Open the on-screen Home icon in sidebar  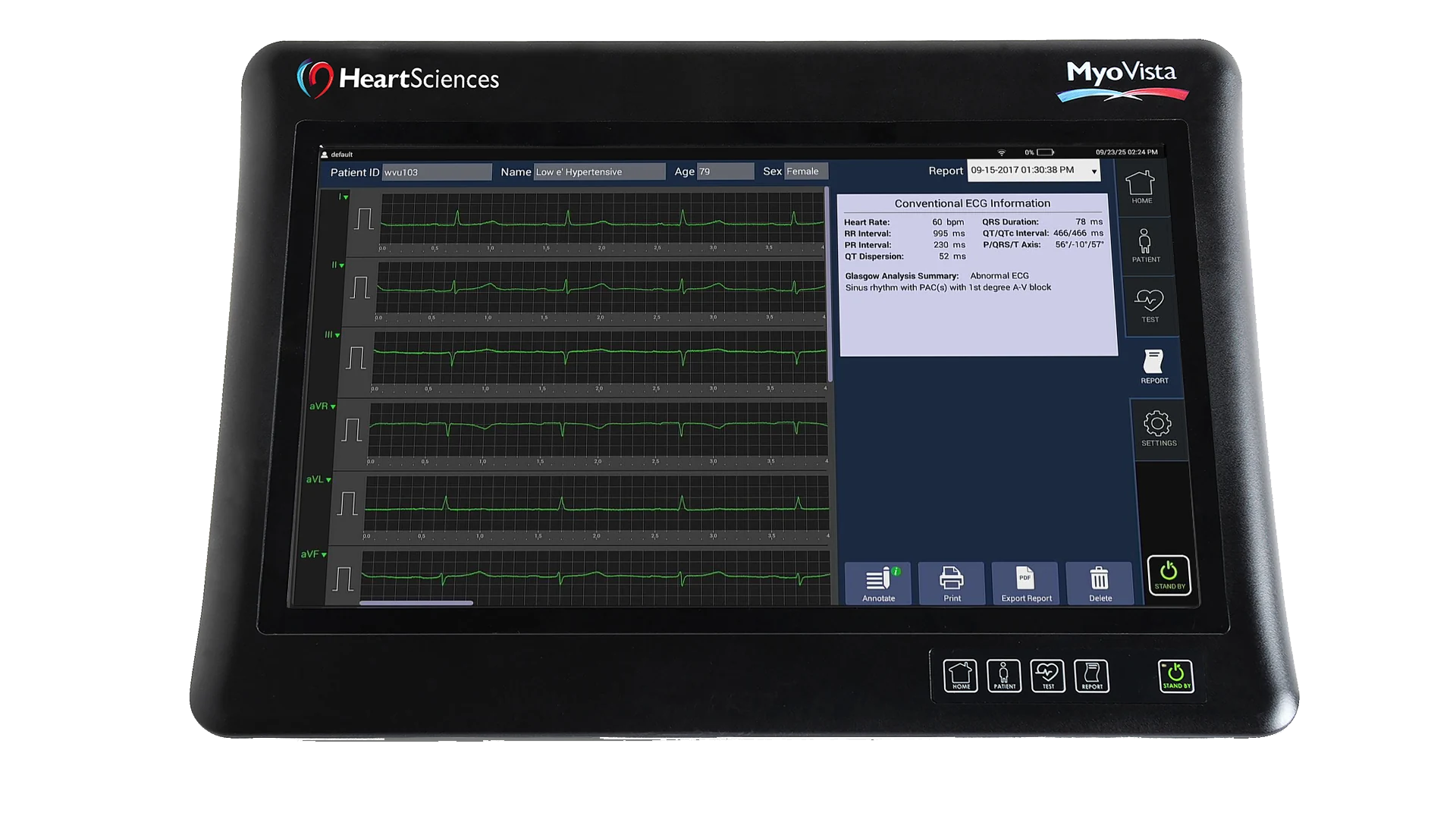(1141, 187)
